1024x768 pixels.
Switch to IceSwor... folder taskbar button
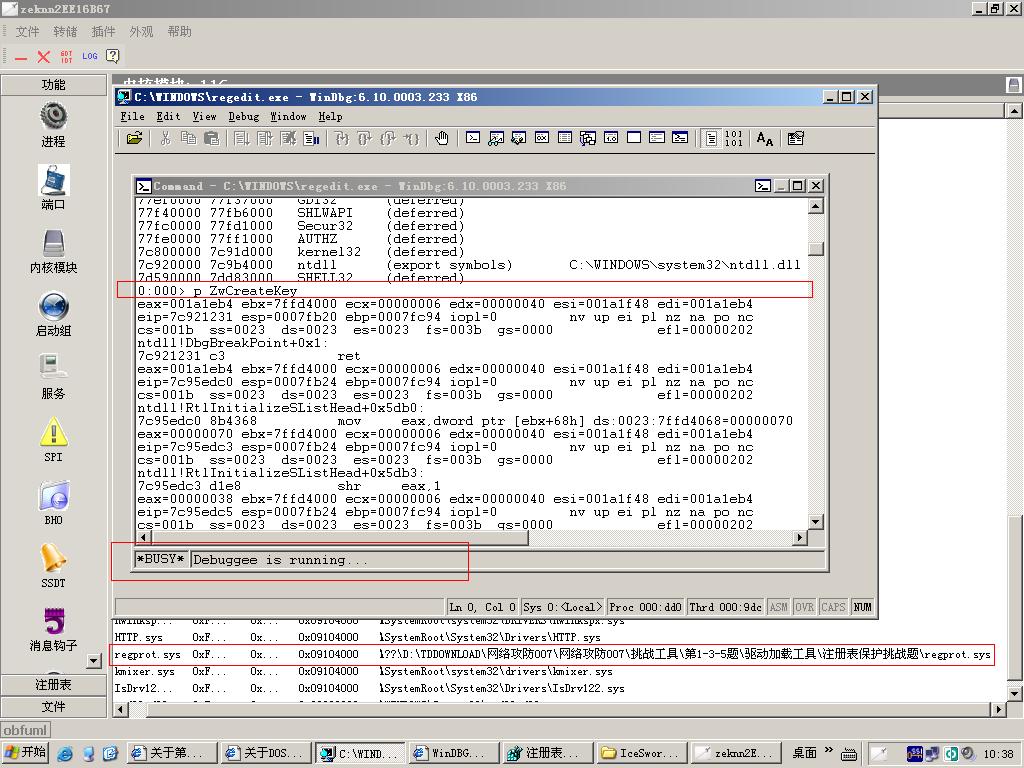click(x=642, y=753)
